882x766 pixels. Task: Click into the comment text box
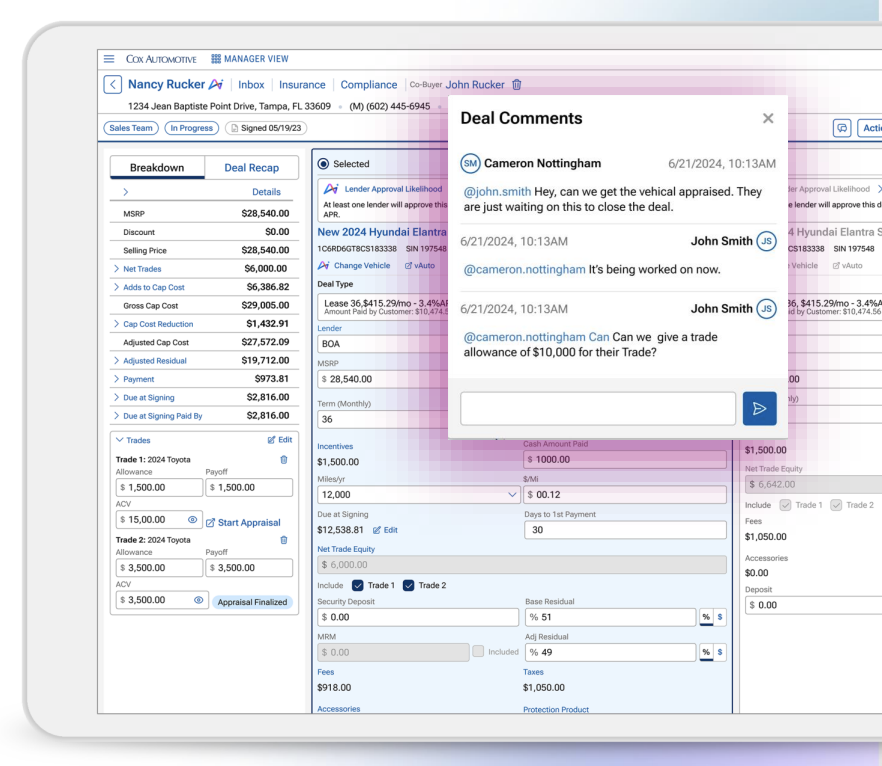[x=598, y=408]
